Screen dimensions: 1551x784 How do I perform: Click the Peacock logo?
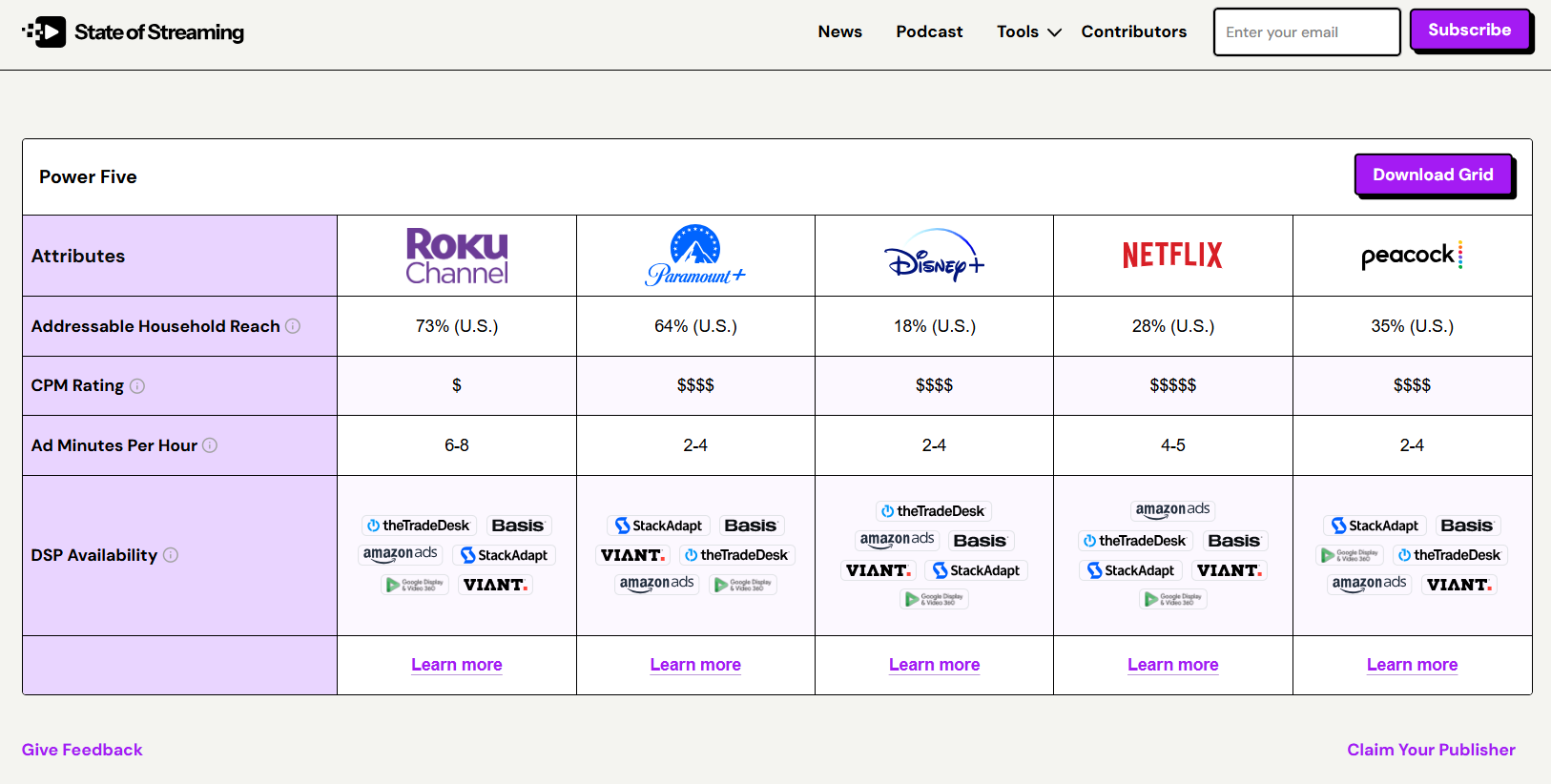point(1412,256)
